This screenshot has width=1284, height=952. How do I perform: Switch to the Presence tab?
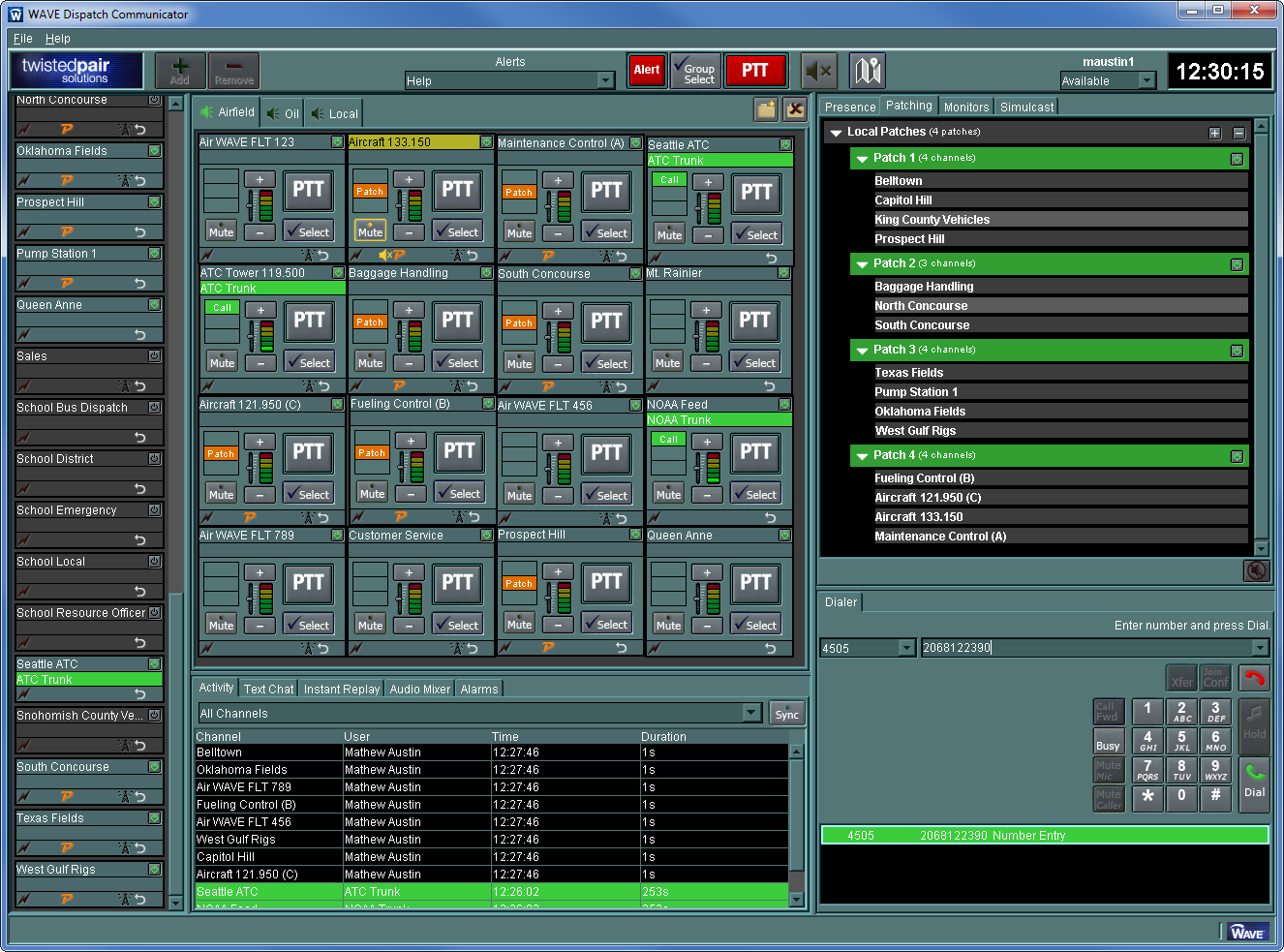(850, 107)
